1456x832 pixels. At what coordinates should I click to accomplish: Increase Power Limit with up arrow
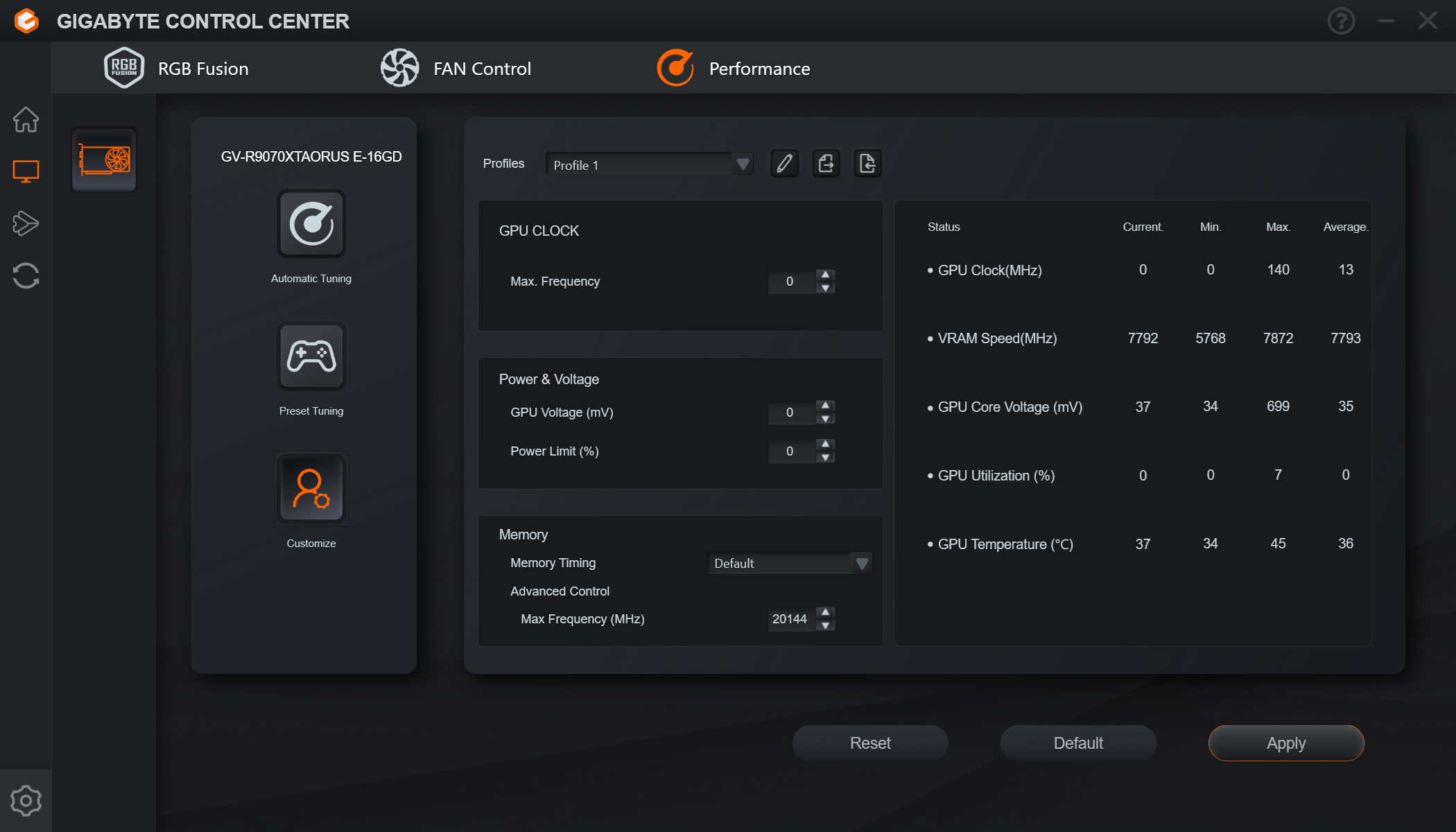click(825, 444)
